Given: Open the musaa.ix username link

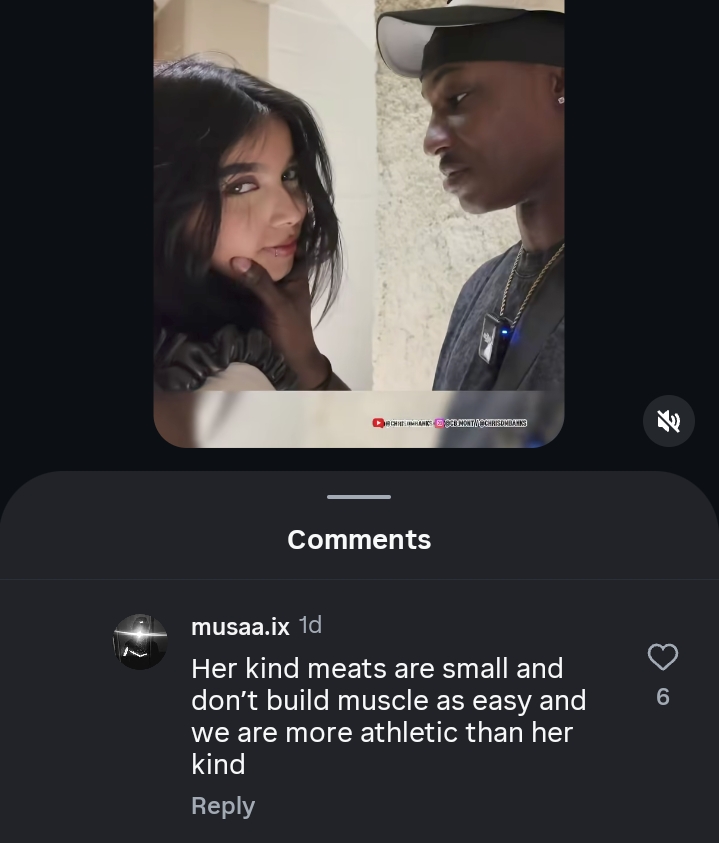Looking at the screenshot, I should point(240,627).
